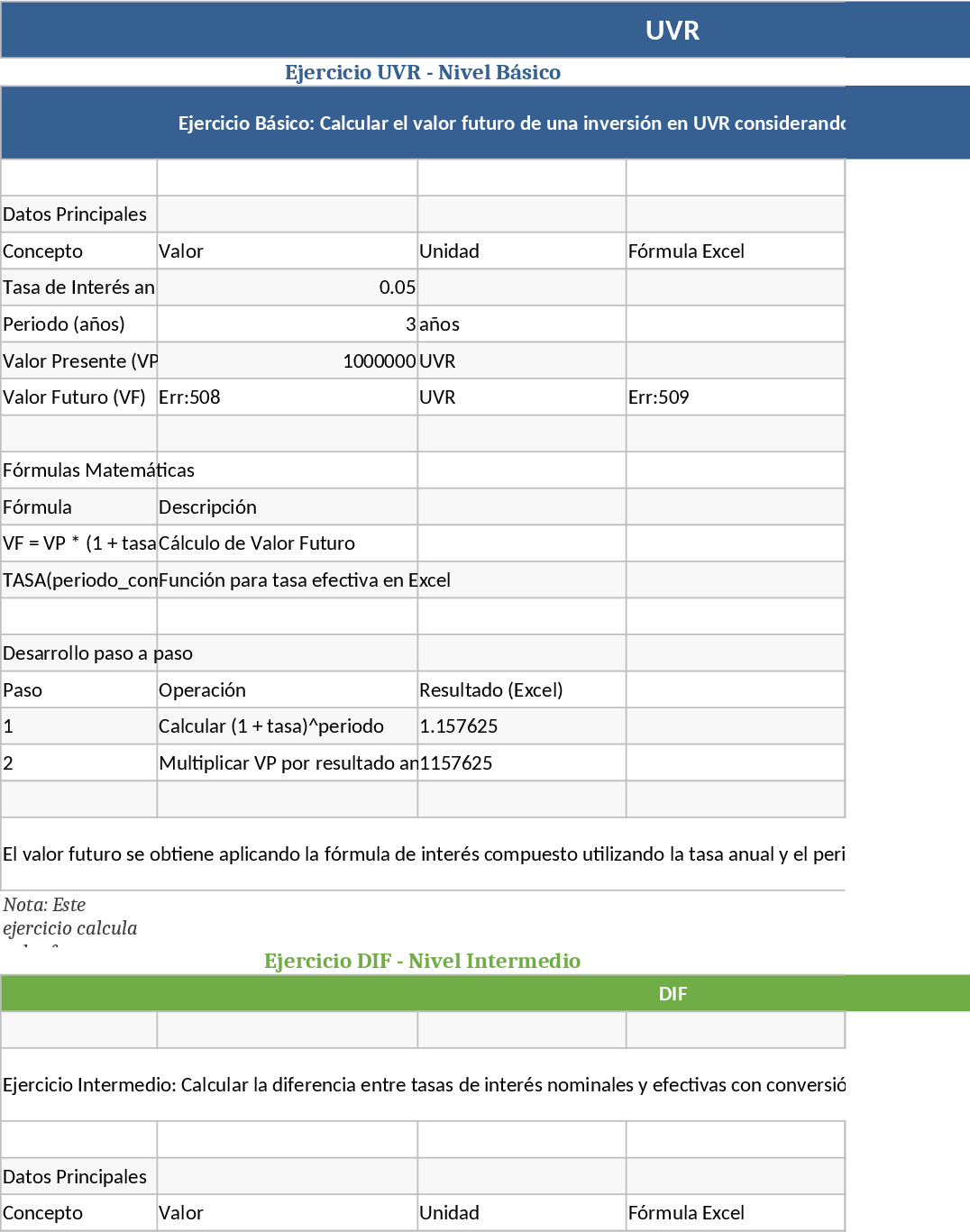Select the "Ejercicio DIF - Nivel Intermedio" heading
This screenshot has width=970, height=1232.
click(x=424, y=961)
